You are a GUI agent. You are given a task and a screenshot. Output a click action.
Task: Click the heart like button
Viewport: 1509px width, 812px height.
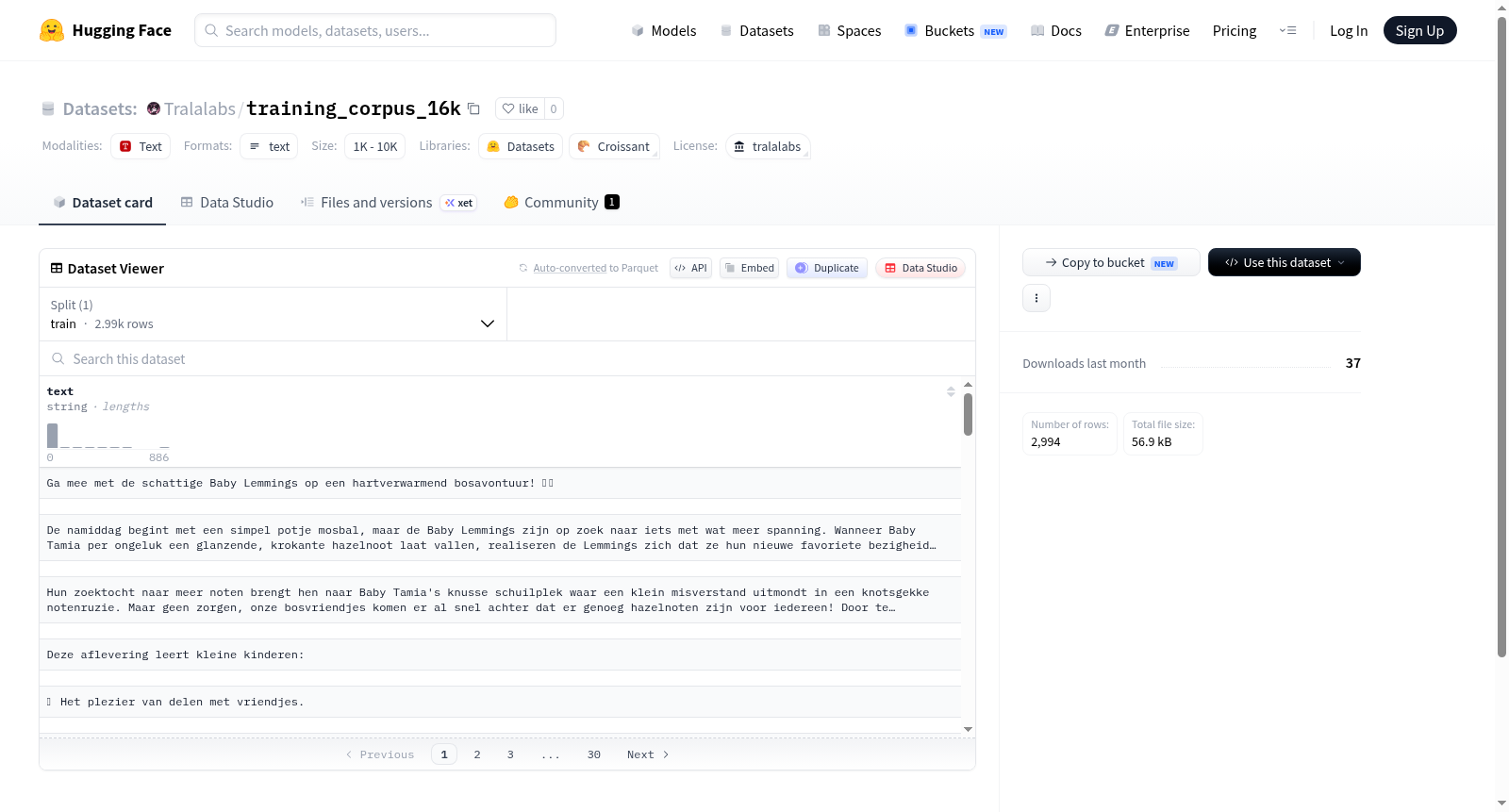[x=520, y=108]
